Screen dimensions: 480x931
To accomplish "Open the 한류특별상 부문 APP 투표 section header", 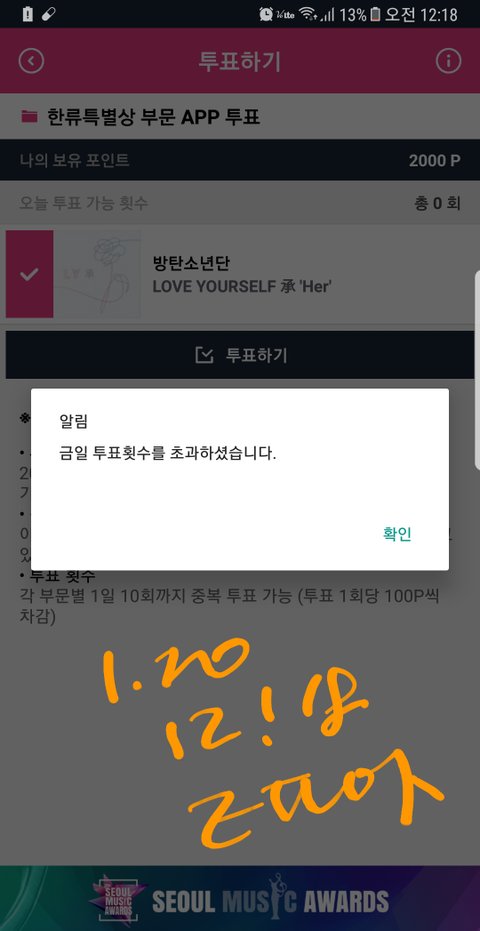I will click(x=240, y=116).
